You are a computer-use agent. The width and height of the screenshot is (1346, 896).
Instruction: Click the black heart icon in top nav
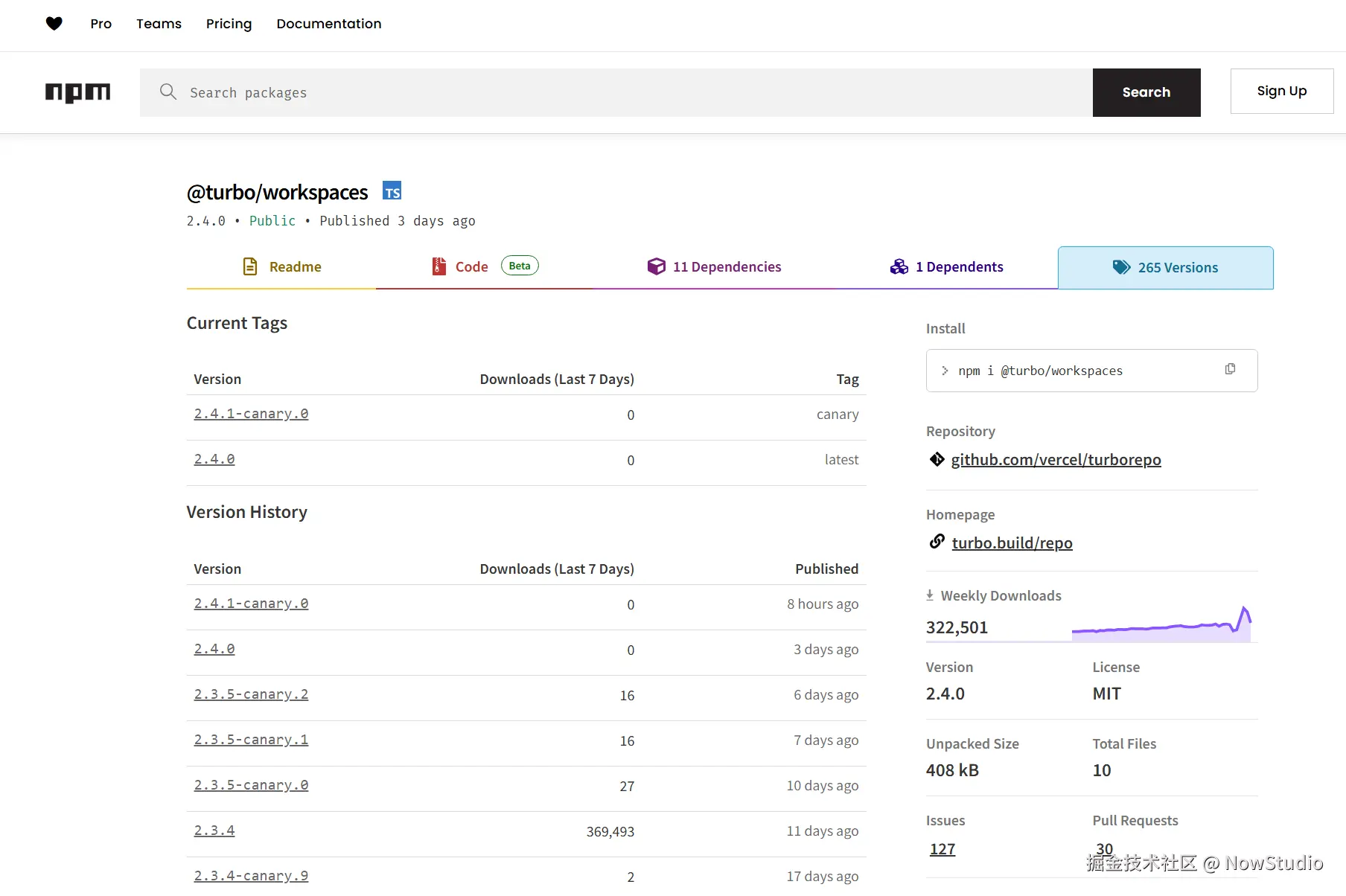pos(54,24)
